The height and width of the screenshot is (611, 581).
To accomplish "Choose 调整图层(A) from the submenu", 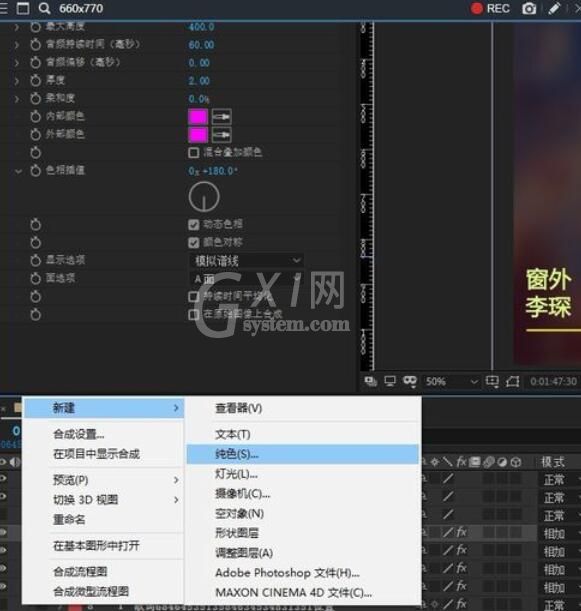I will 244,553.
